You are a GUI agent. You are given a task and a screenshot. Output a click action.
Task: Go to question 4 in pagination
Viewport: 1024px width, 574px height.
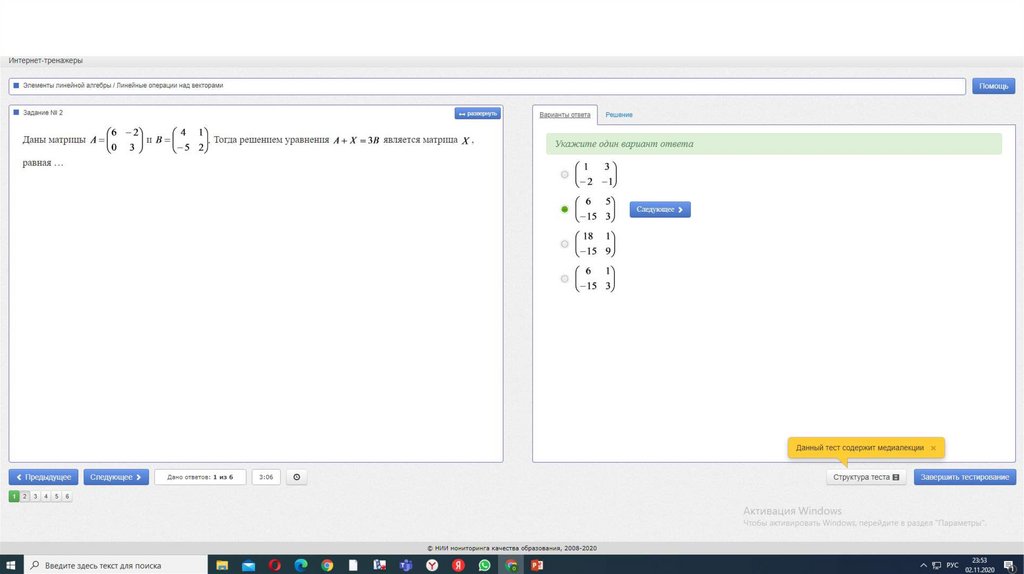click(45, 496)
